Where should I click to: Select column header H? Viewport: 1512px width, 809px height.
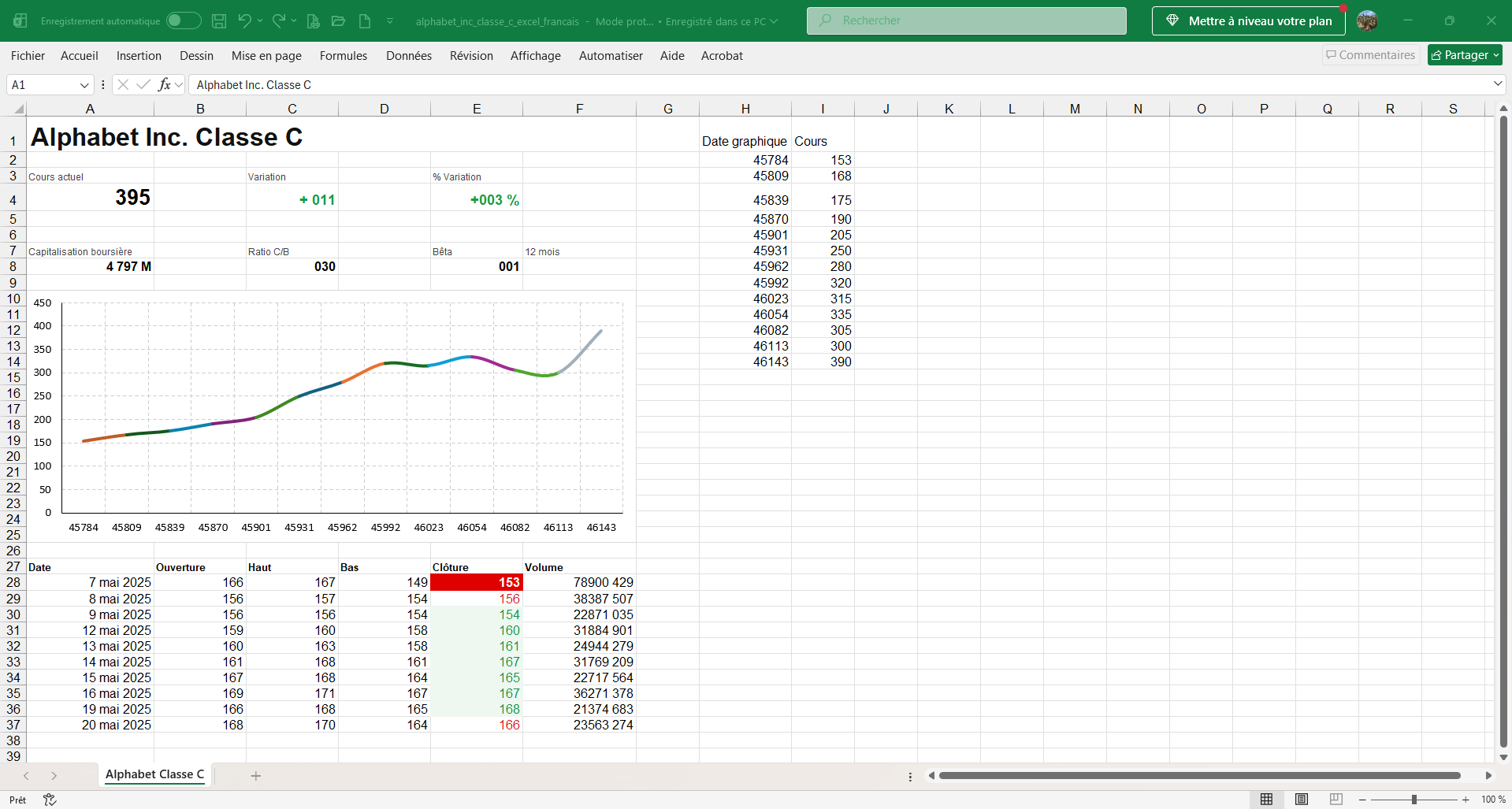tap(745, 109)
